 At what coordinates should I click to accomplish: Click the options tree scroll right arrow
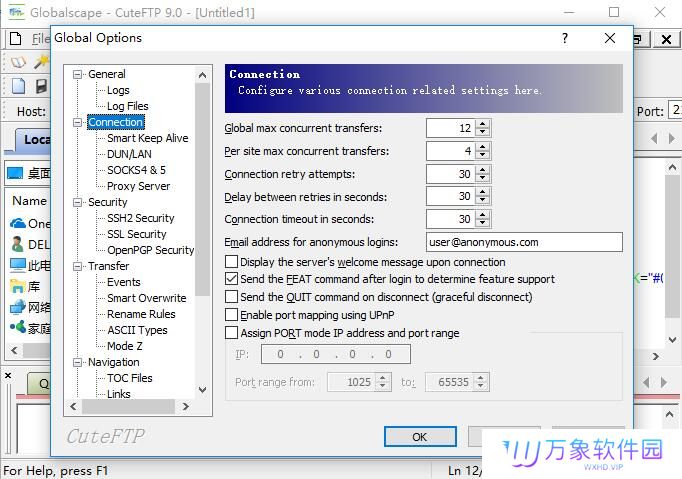click(x=186, y=406)
